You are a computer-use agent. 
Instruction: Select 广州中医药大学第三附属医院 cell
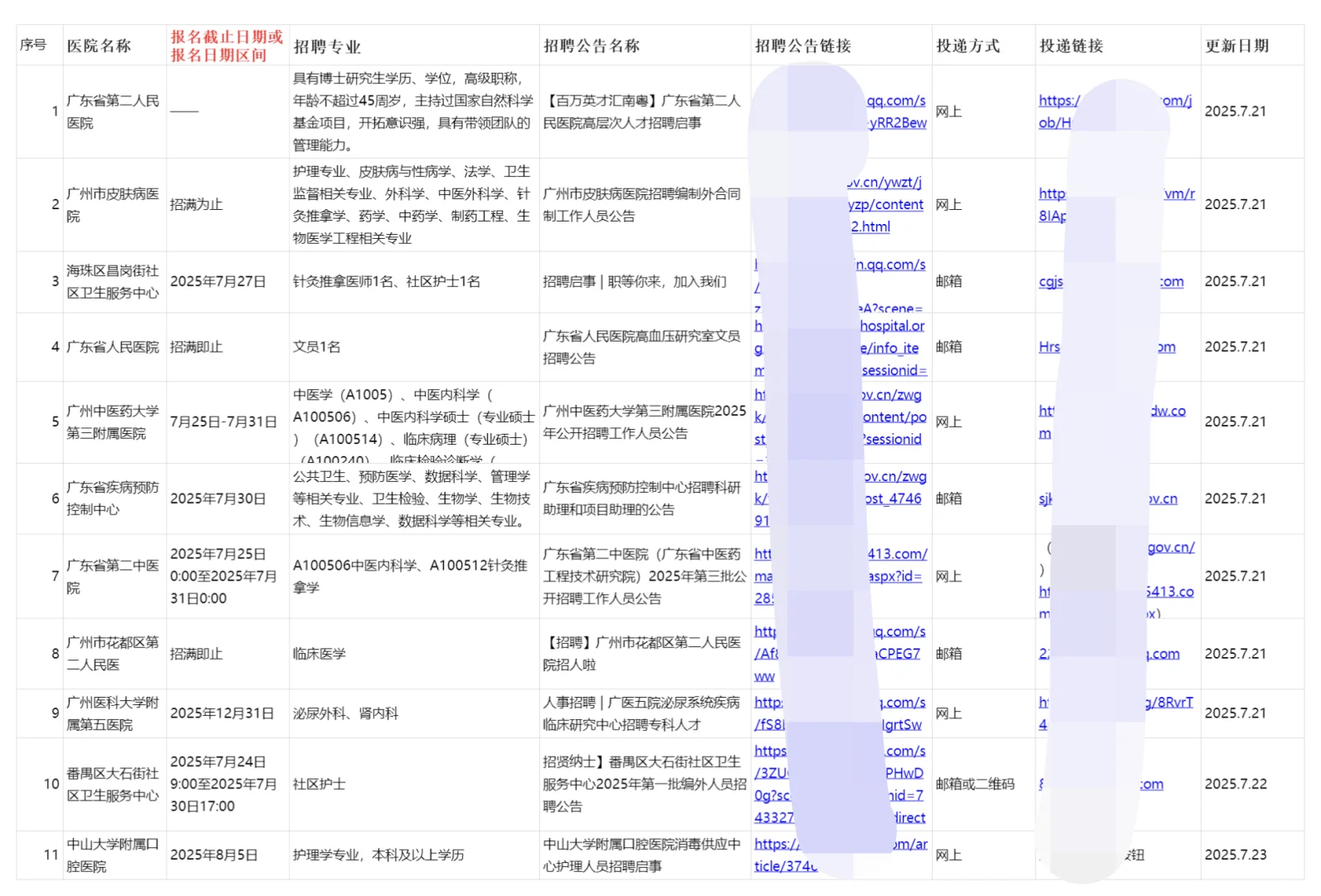point(113,421)
